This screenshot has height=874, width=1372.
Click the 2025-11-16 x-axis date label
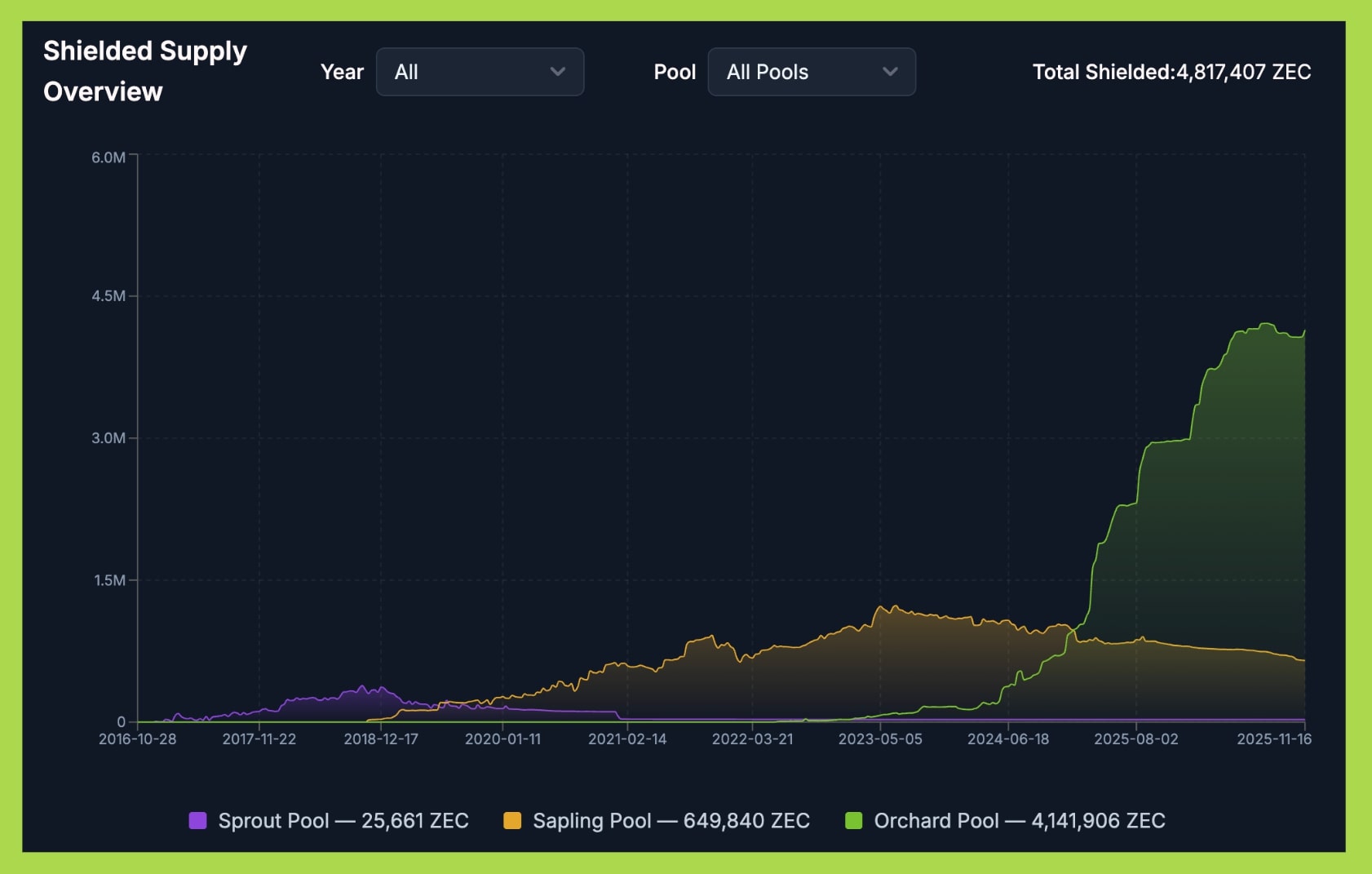click(1273, 739)
